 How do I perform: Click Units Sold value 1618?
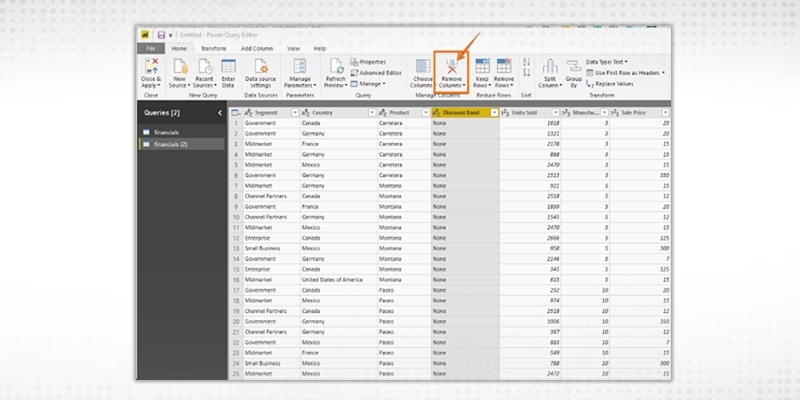pos(553,123)
